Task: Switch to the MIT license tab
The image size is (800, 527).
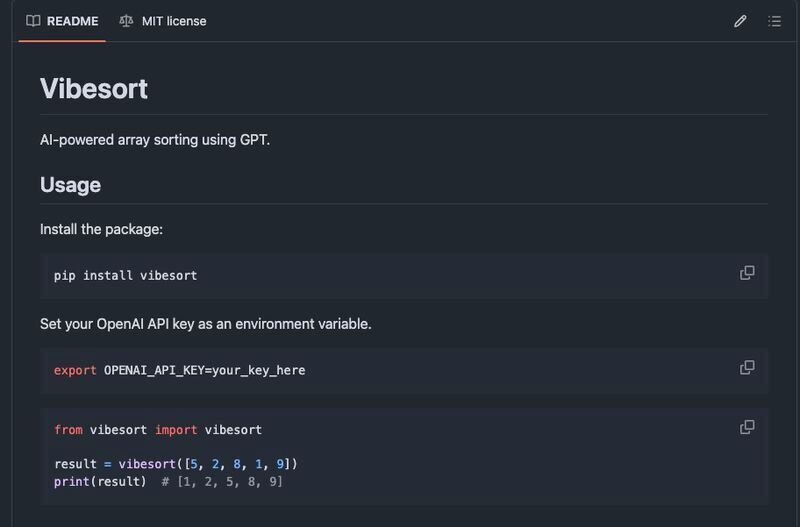Action: click(x=163, y=21)
